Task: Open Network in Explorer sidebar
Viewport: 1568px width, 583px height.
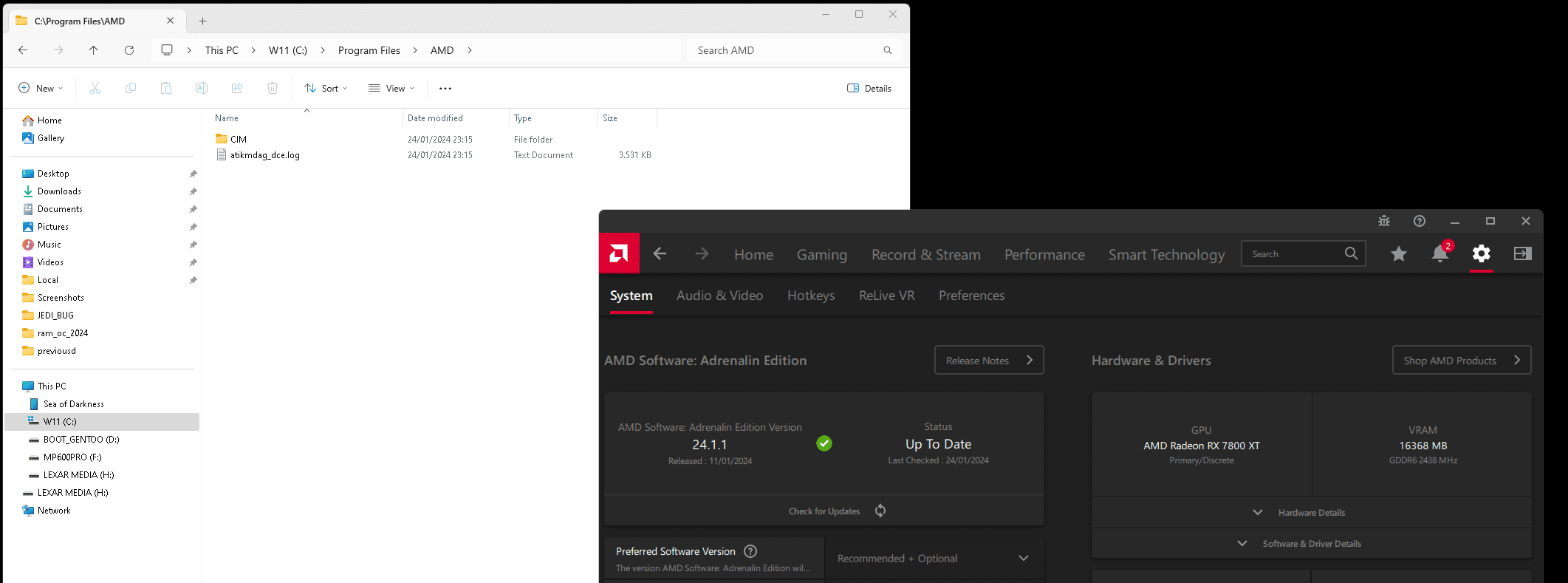Action: click(x=54, y=511)
